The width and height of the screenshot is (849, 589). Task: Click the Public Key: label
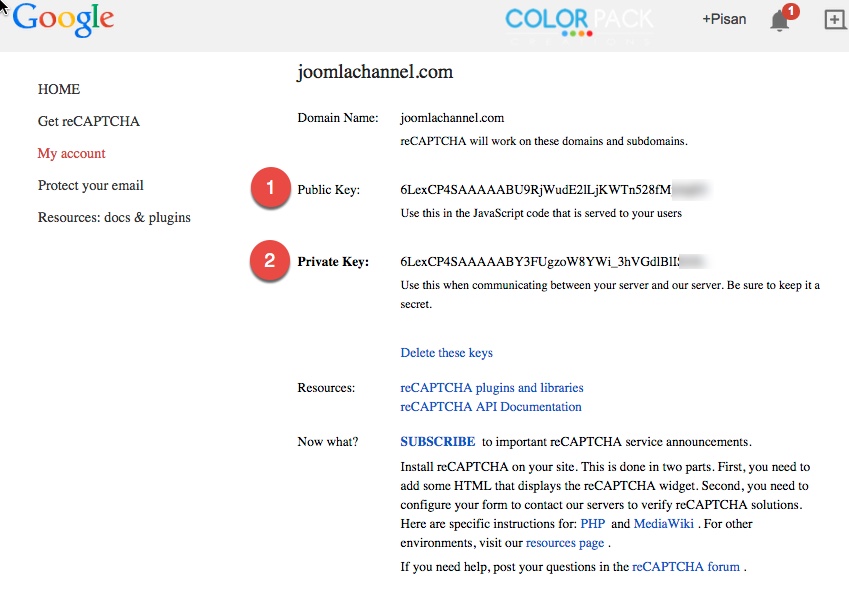click(329, 190)
